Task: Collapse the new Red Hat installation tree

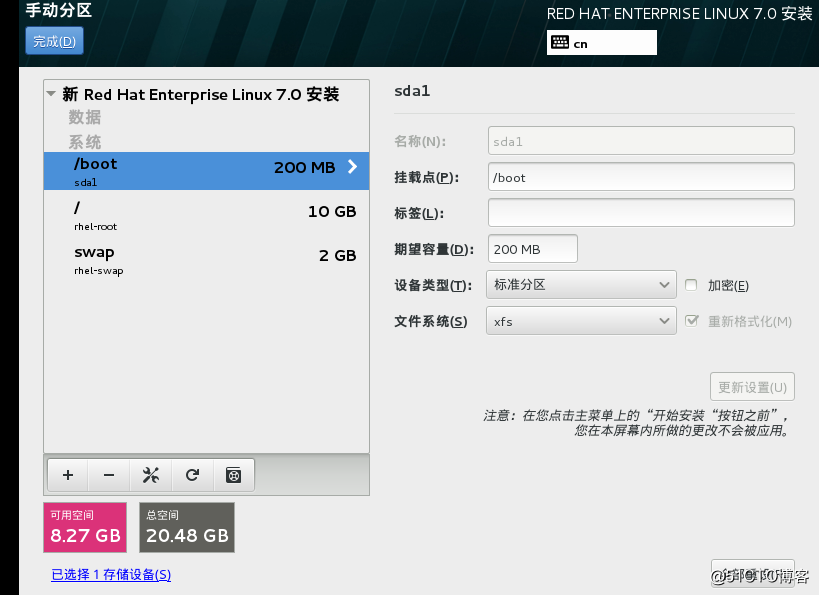Action: tap(51, 94)
